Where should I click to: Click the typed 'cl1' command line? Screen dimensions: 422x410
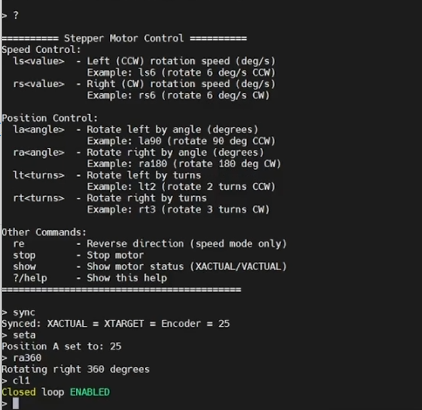coord(21,381)
